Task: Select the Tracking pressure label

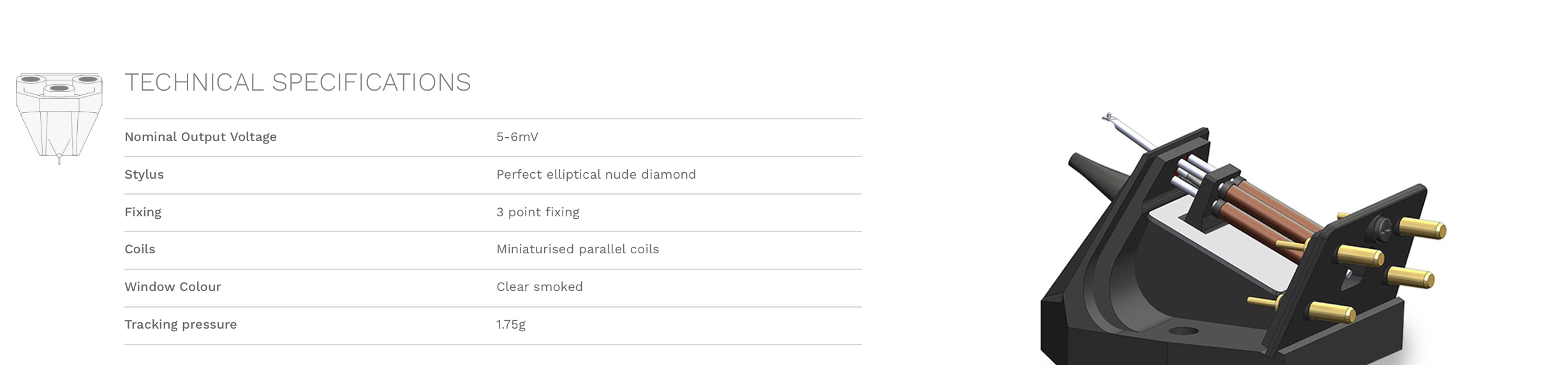Action: 181,324
